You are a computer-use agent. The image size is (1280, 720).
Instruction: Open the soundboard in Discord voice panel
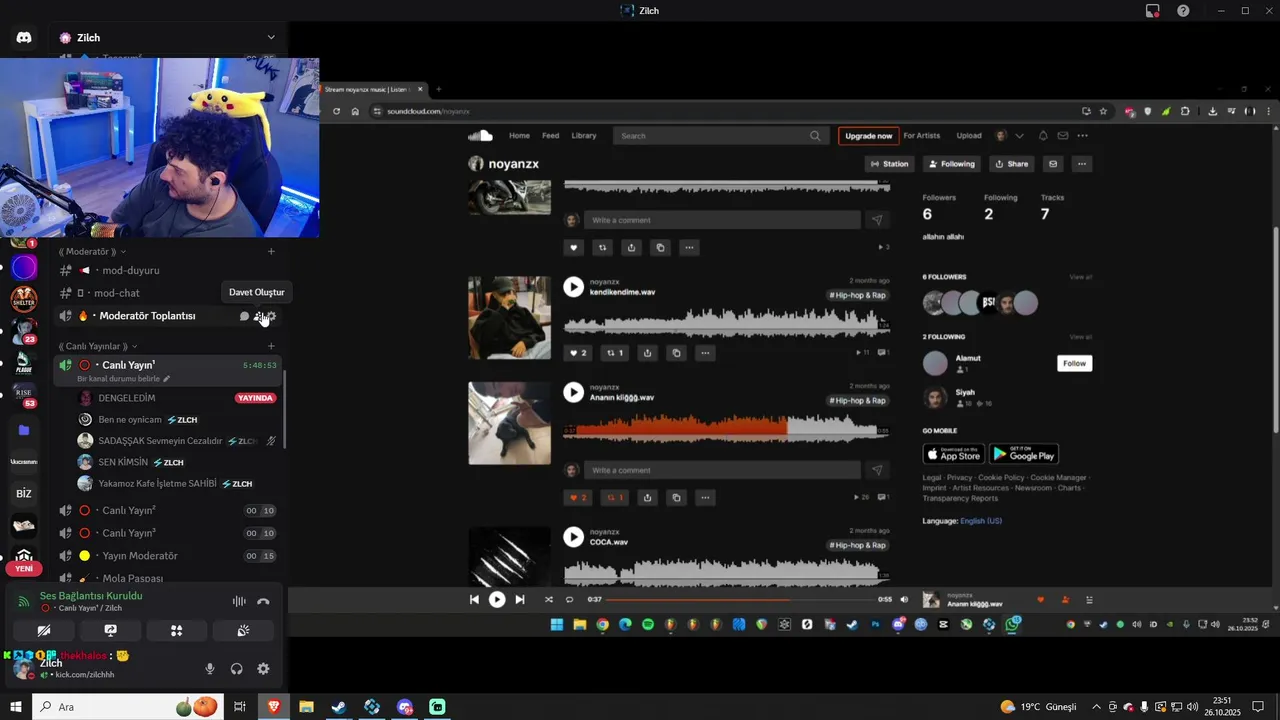[x=243, y=631]
